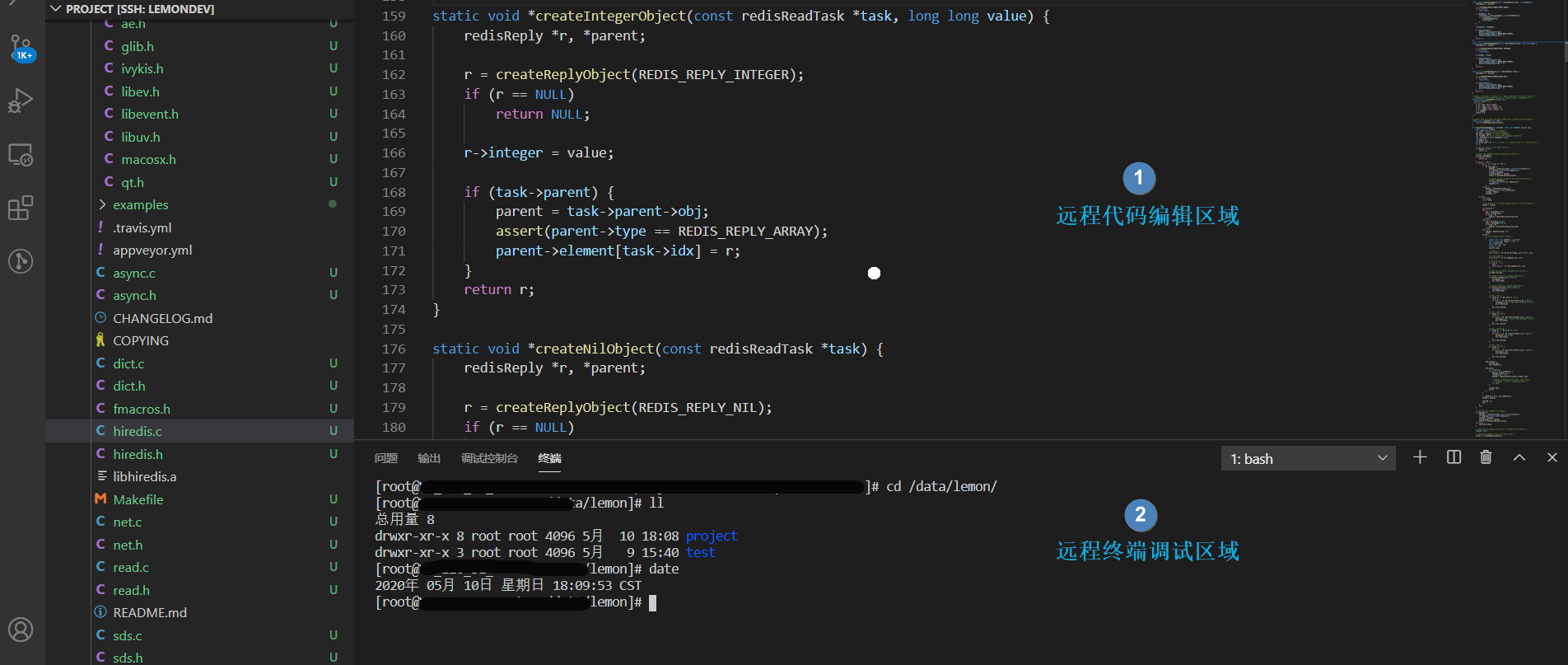The image size is (1568, 665).
Task: Switch to the 问题 panel tab
Action: click(x=386, y=458)
